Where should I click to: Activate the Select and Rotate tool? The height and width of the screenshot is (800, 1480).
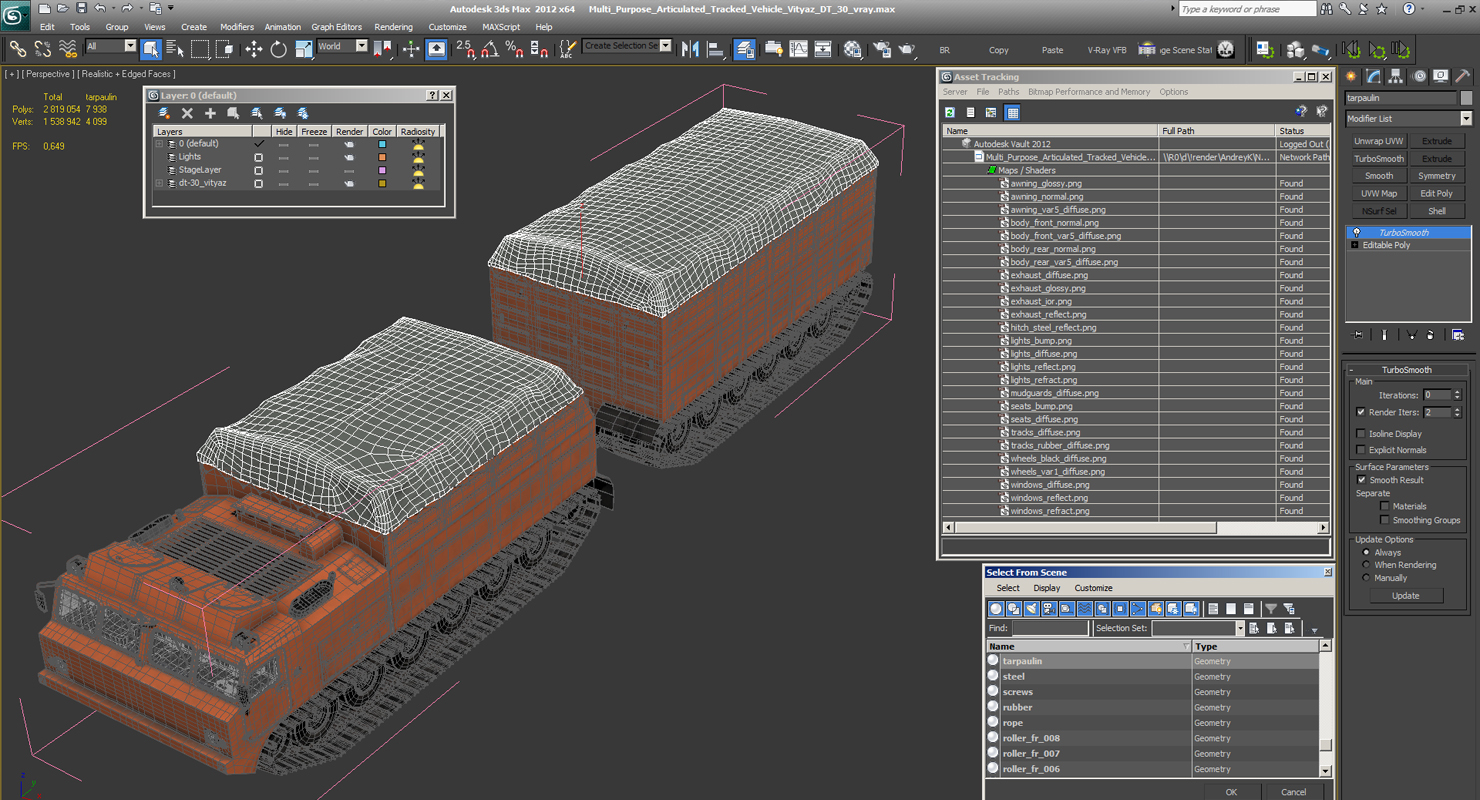point(278,49)
